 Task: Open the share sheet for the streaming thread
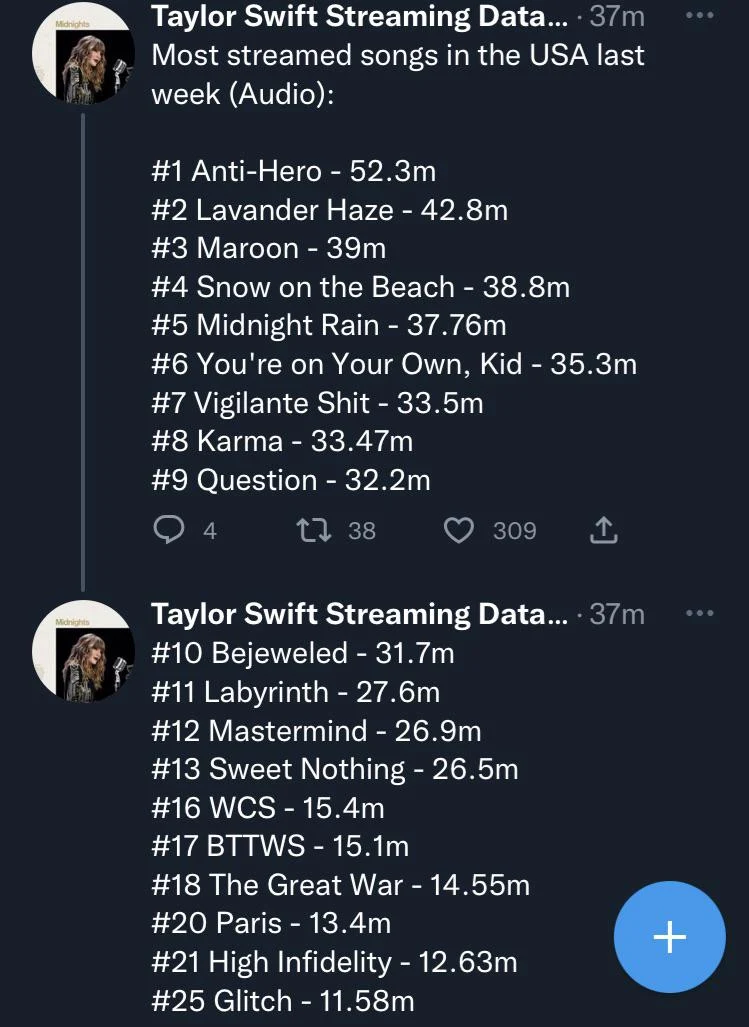(x=602, y=530)
